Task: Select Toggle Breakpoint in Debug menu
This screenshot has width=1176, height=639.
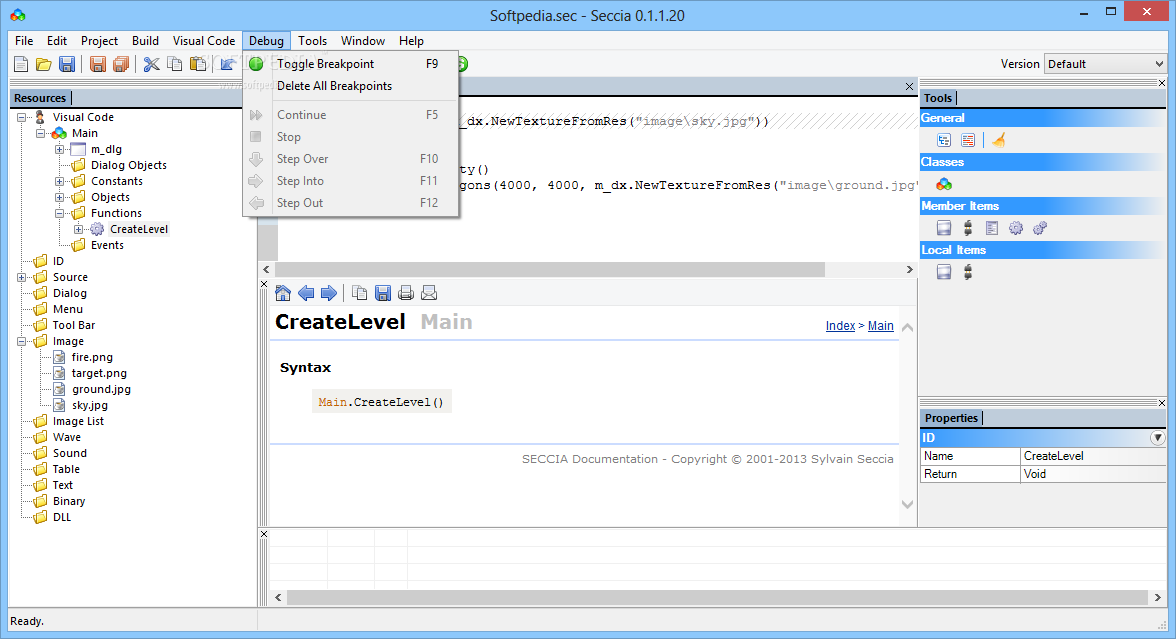Action: point(351,64)
